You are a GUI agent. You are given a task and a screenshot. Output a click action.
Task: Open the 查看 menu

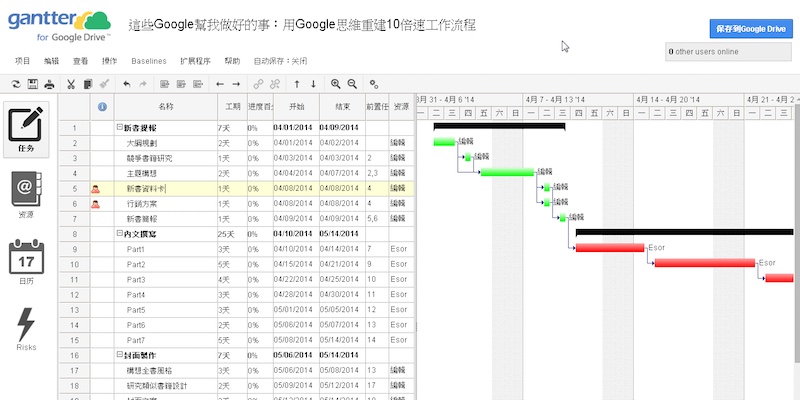click(80, 61)
